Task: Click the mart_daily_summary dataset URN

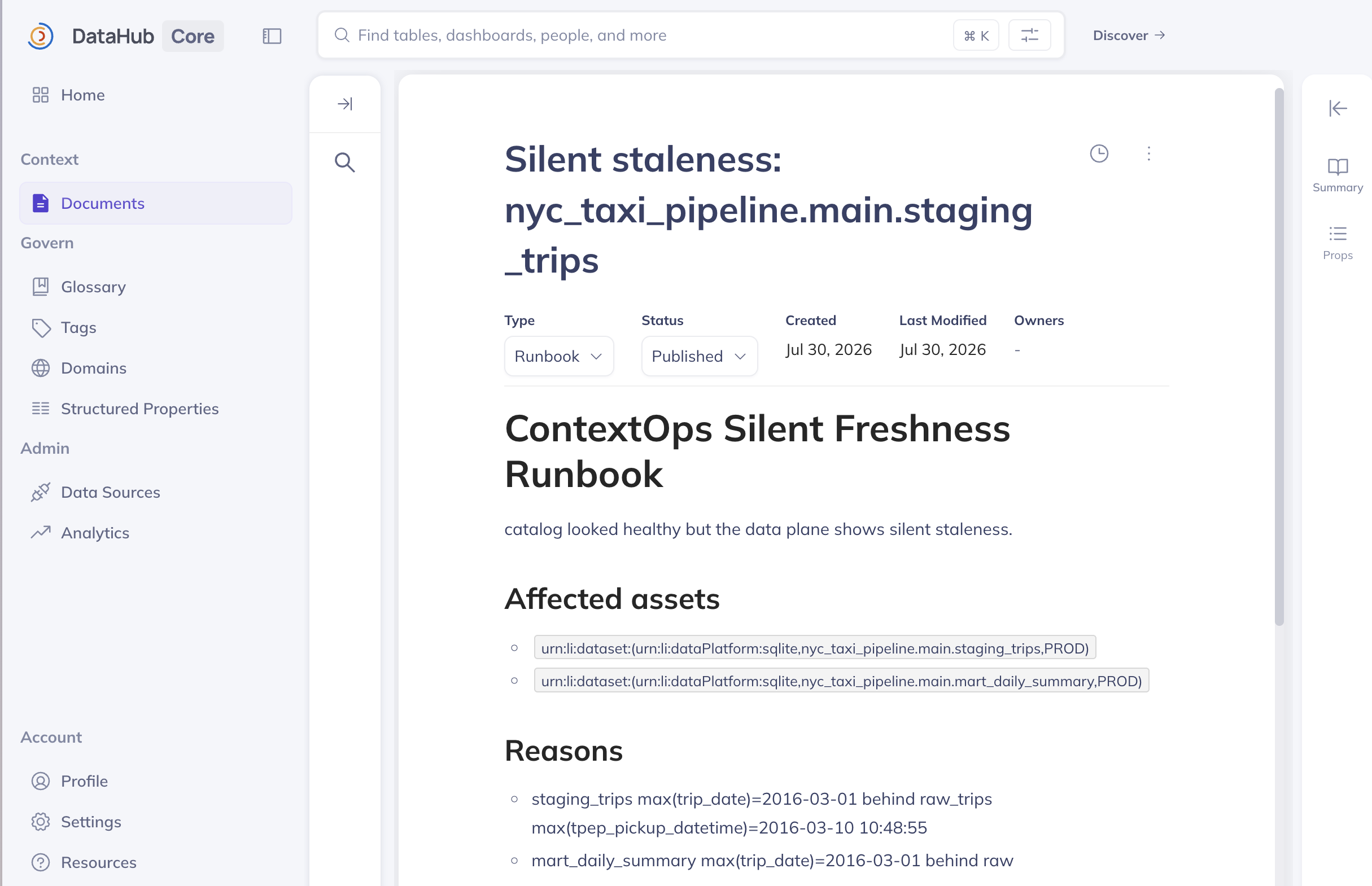Action: point(841,681)
